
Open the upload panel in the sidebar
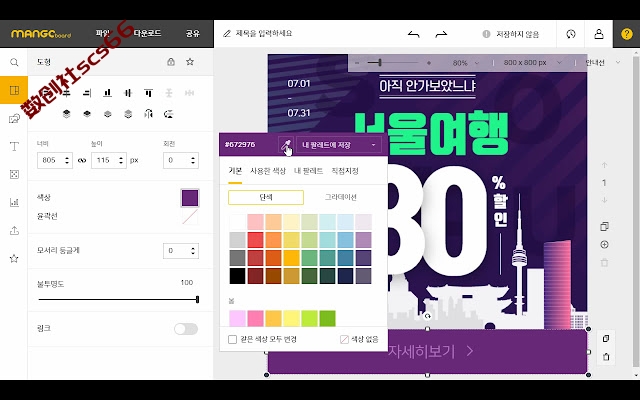coord(14,231)
